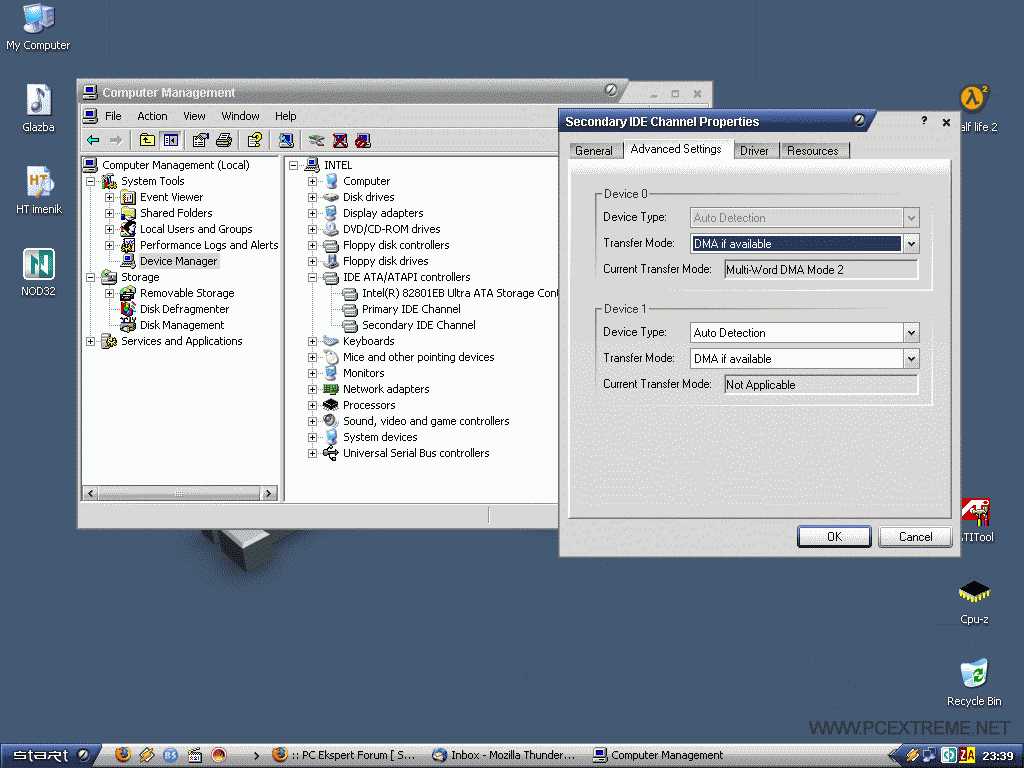The image size is (1024, 768).
Task: Click the Scan for hardware changes icon
Action: 286,140
